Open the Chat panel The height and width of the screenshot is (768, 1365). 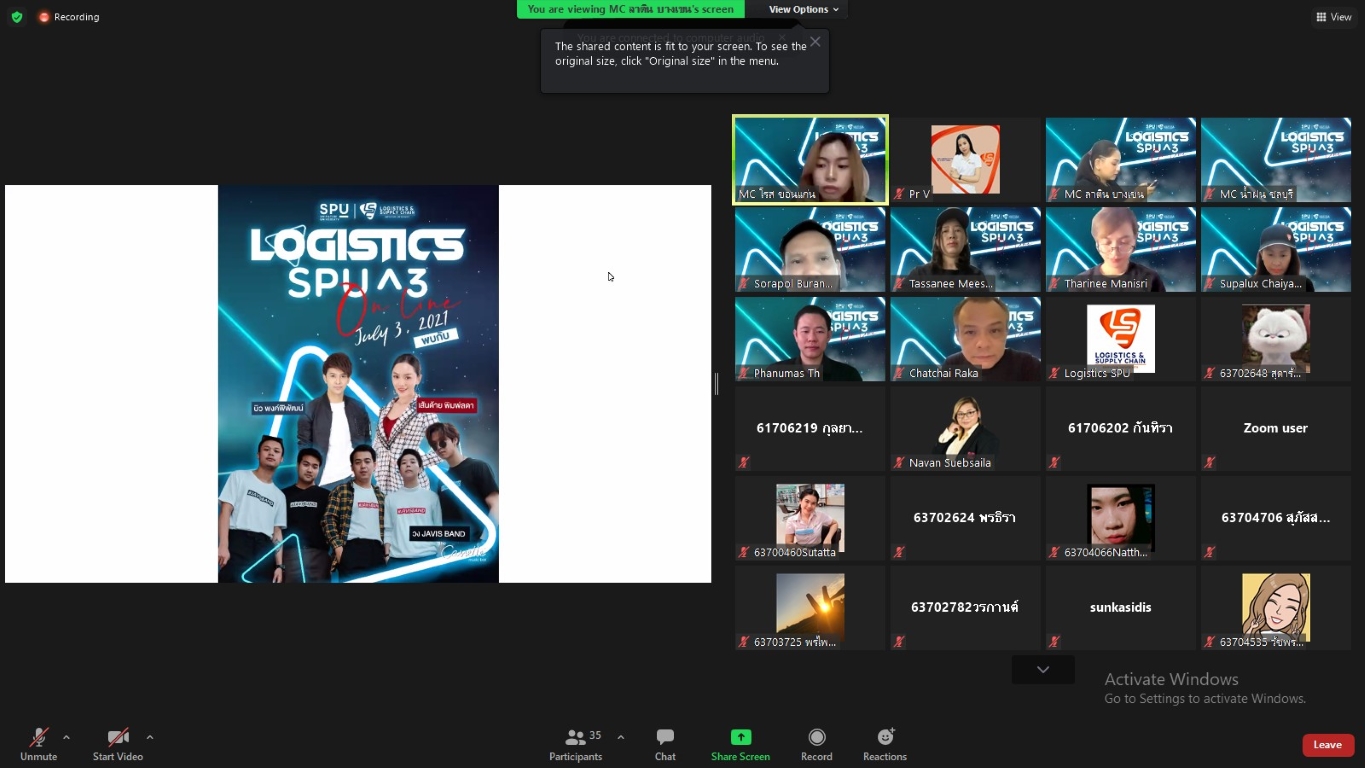[665, 743]
